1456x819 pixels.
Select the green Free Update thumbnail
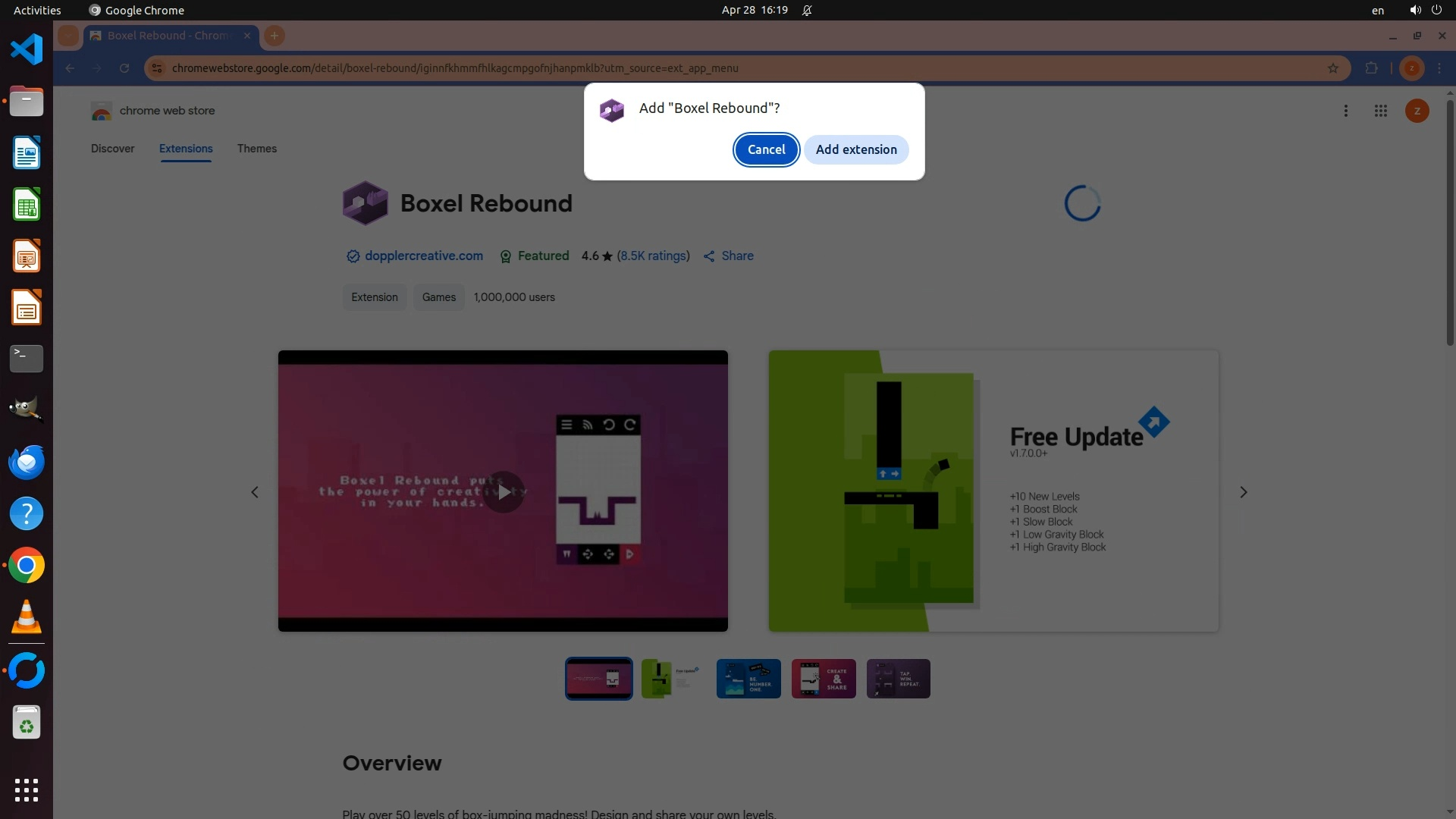click(673, 679)
